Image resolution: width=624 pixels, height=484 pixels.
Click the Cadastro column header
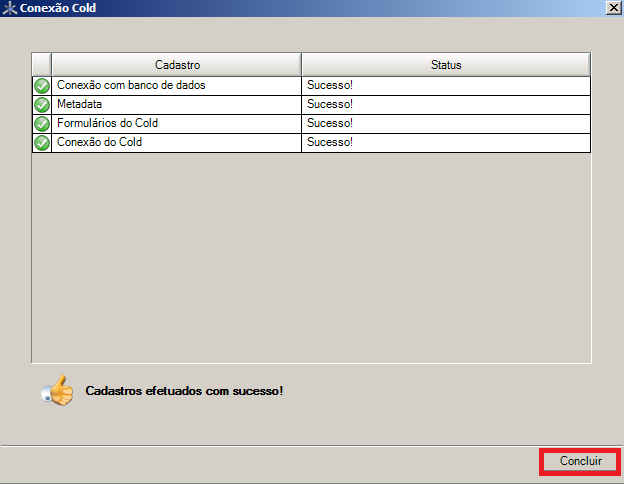[x=177, y=64]
